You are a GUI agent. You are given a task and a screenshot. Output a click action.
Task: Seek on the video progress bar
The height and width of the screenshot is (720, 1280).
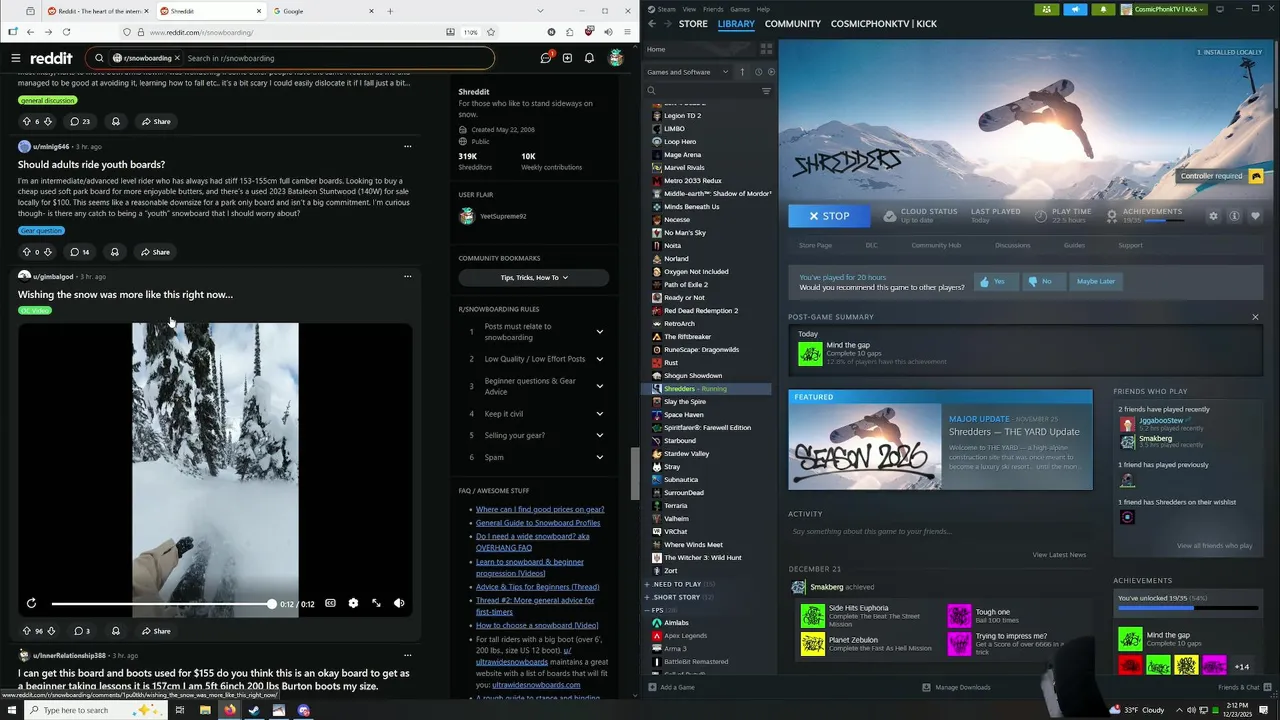(162, 604)
